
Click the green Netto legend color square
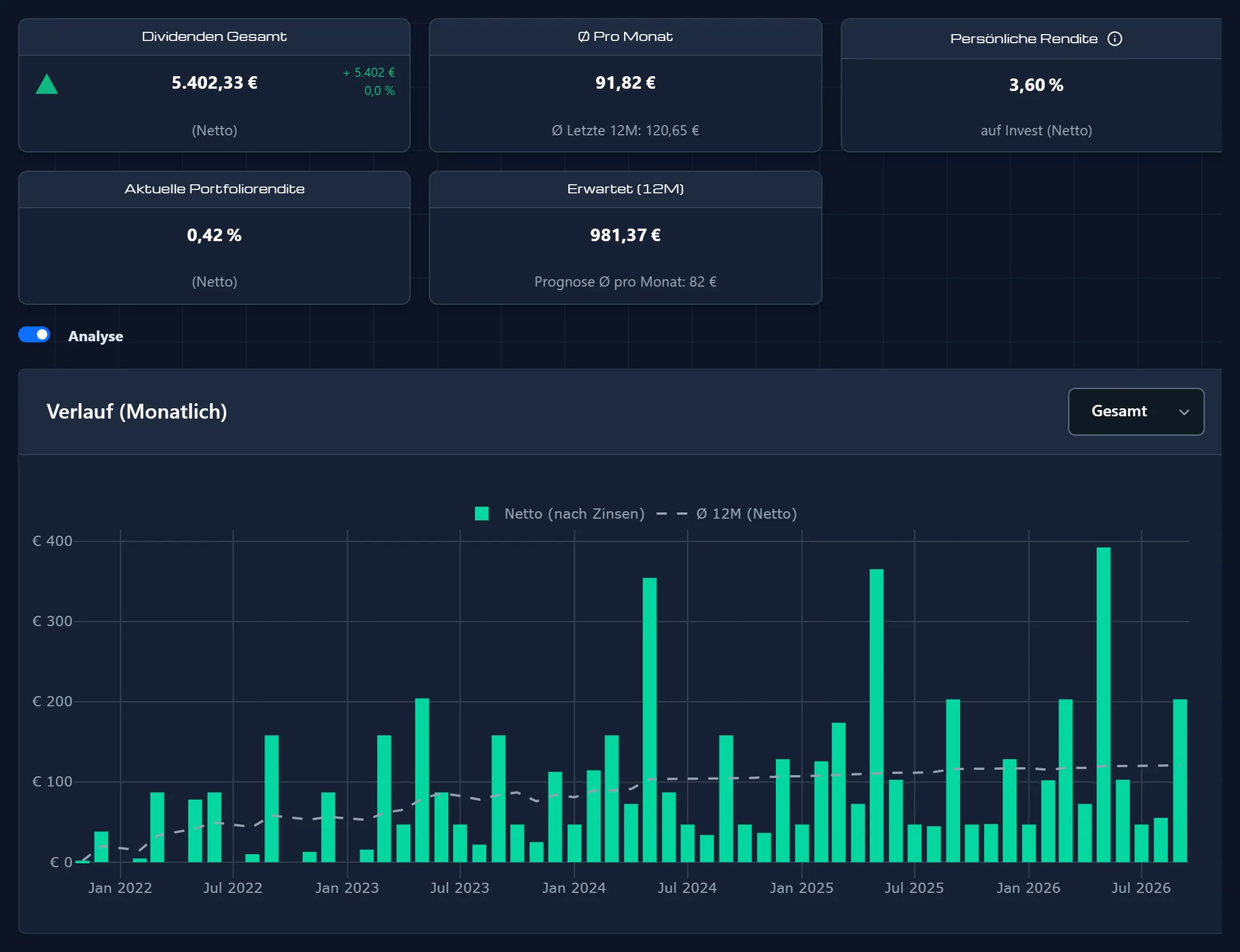[x=482, y=514]
